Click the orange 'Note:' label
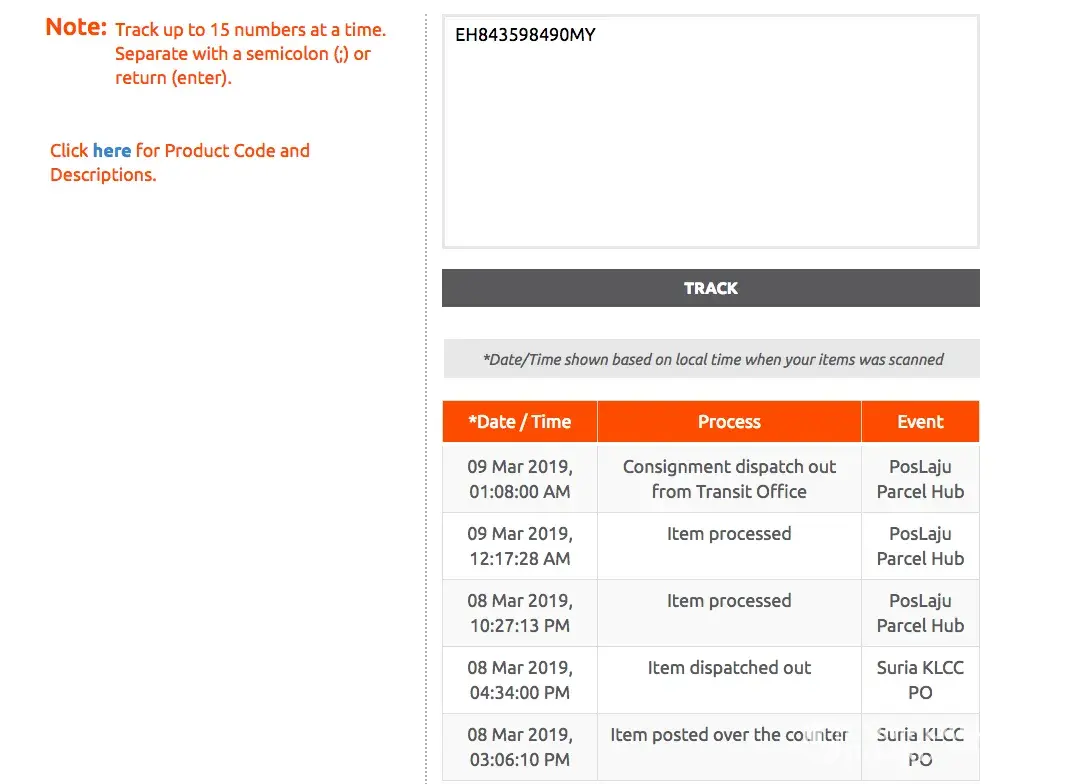The image size is (1066, 784). 76,28
